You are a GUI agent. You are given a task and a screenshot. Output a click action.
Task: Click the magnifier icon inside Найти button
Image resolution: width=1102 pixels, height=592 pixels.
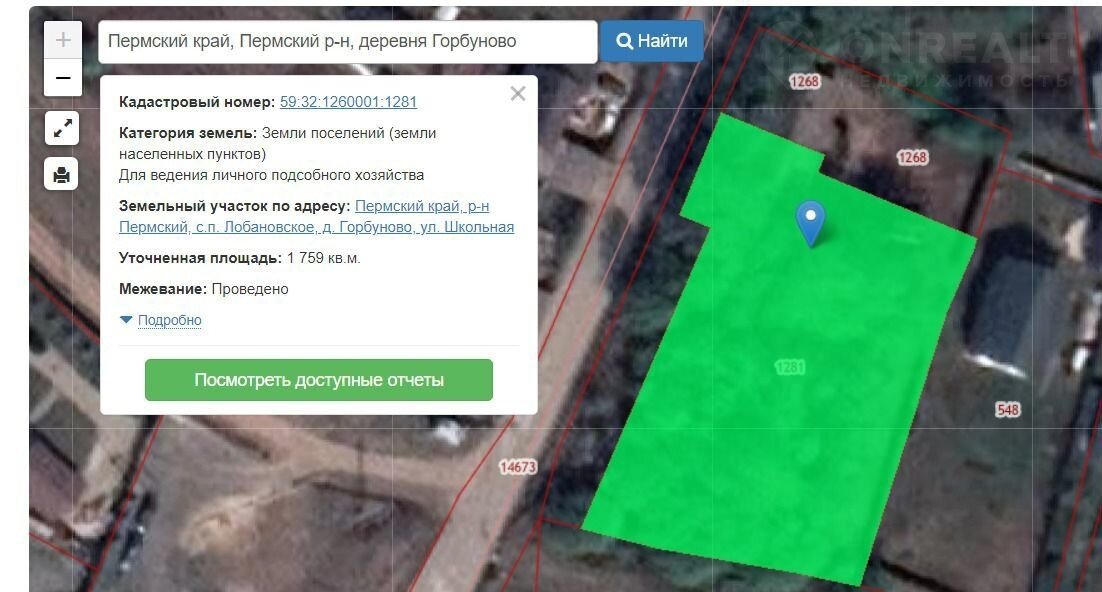click(625, 41)
